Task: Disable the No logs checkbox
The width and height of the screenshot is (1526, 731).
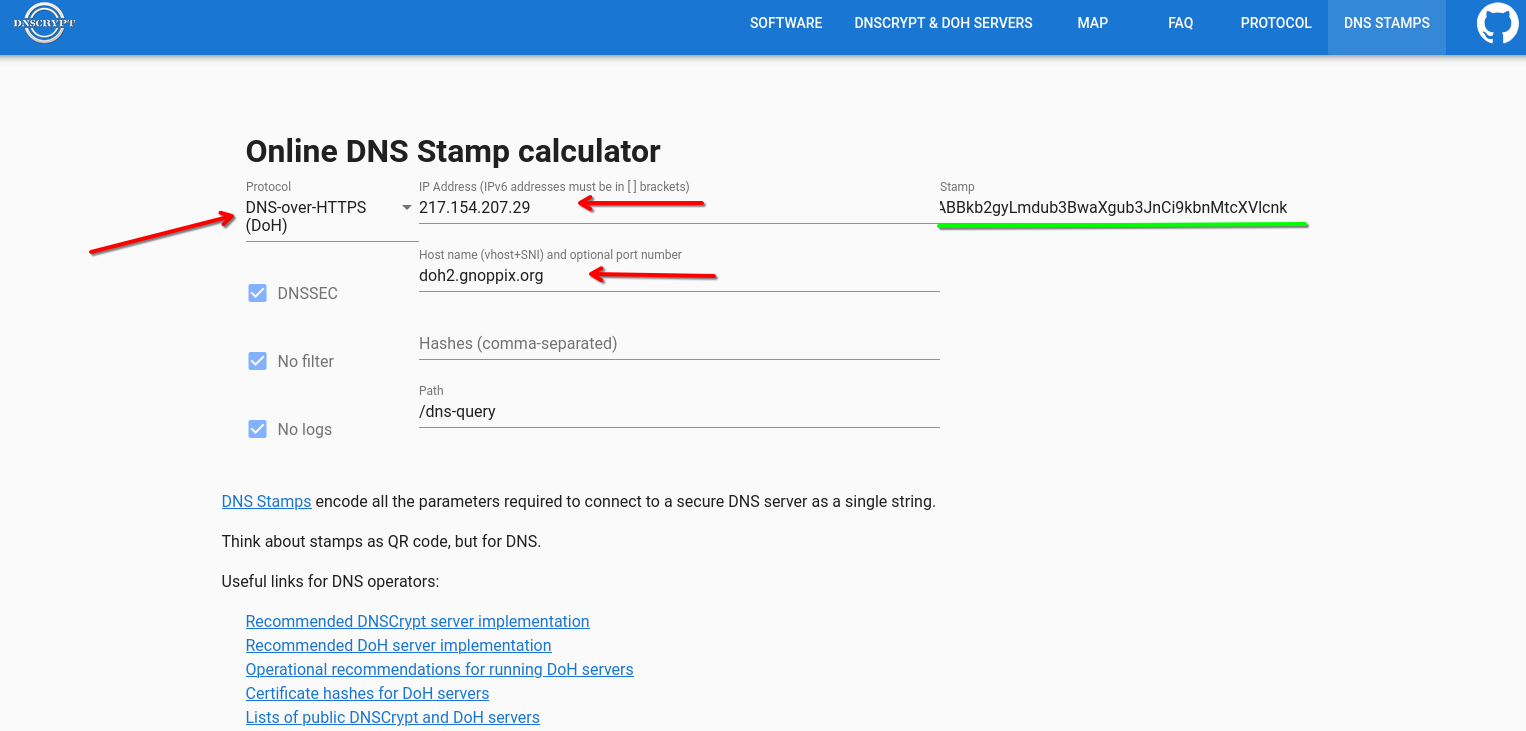Action: point(257,429)
